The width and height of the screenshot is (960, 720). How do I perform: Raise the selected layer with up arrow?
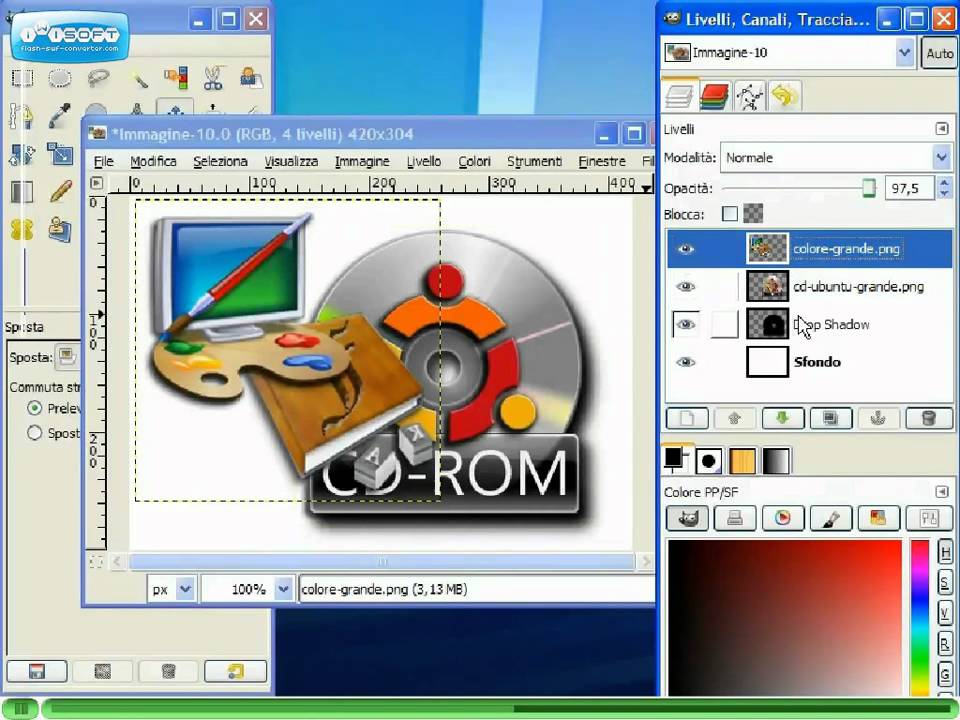tap(735, 419)
